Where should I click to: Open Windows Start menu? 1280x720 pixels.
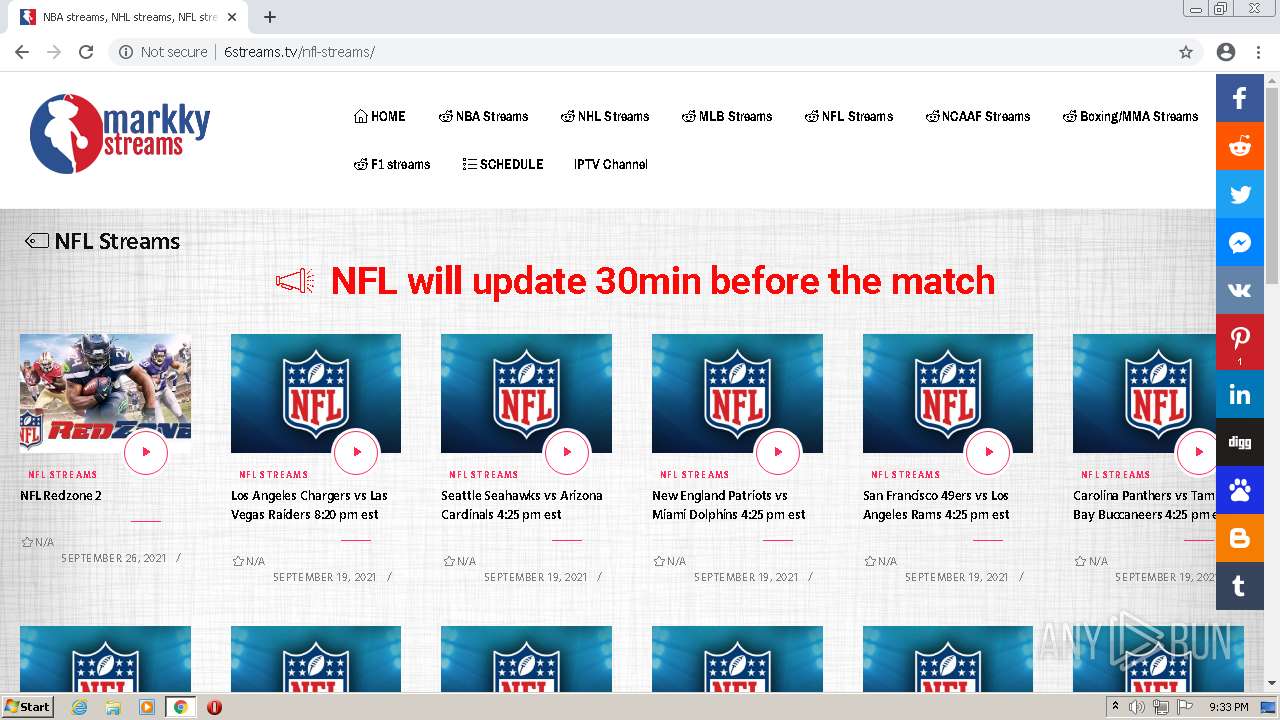pyautogui.click(x=27, y=707)
